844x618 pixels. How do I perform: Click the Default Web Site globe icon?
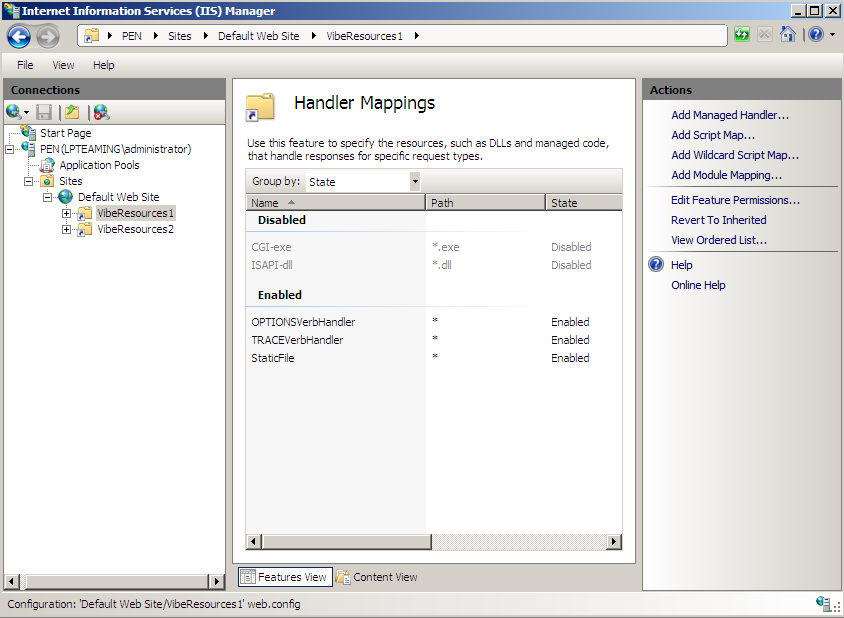66,197
